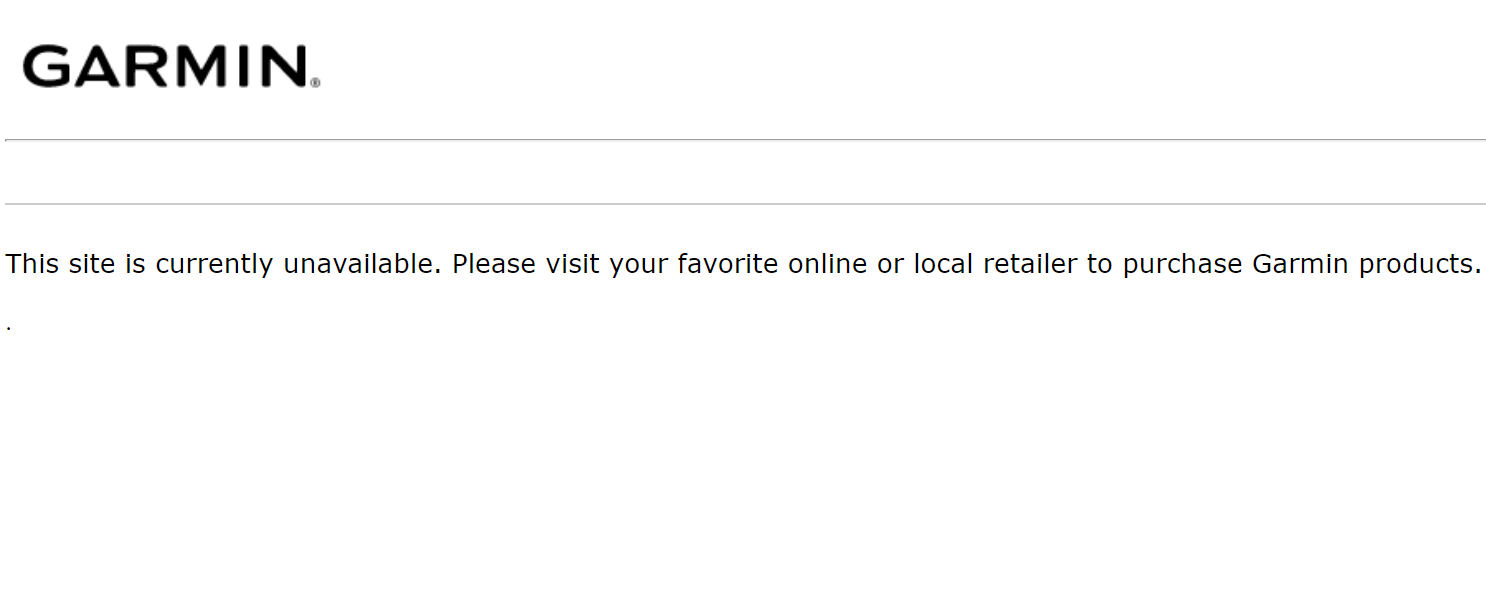The height and width of the screenshot is (600, 1486).
Task: Click the word "local" in the message
Action: 943,264
